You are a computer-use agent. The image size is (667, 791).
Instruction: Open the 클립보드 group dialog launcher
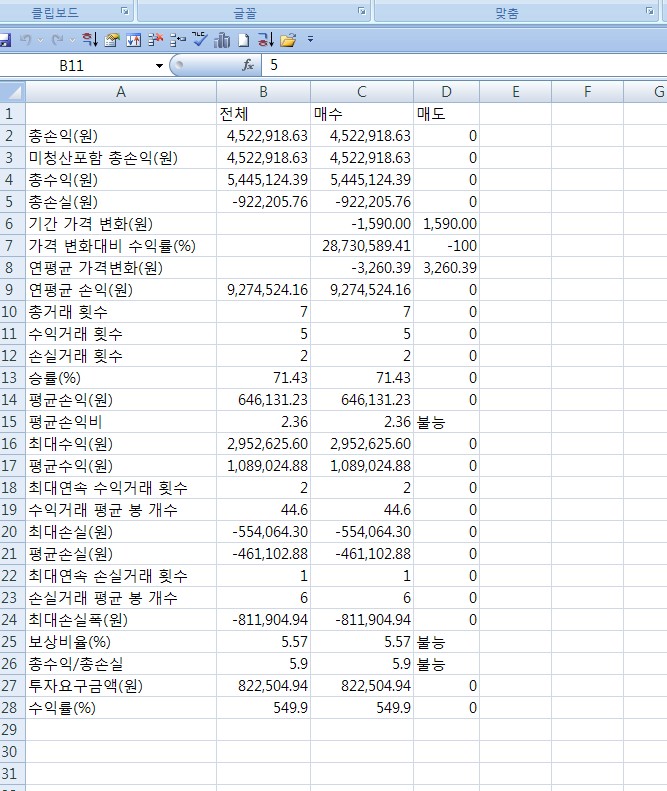pyautogui.click(x=124, y=11)
